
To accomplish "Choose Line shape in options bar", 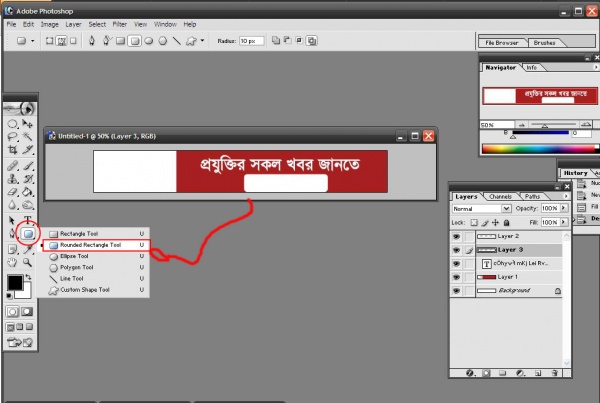I will [x=176, y=41].
